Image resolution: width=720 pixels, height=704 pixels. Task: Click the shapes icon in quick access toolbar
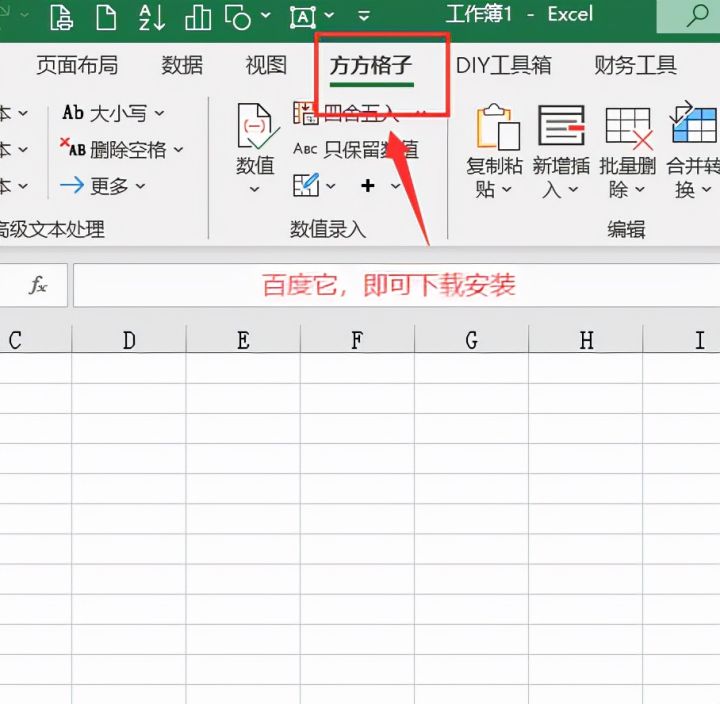[x=237, y=17]
